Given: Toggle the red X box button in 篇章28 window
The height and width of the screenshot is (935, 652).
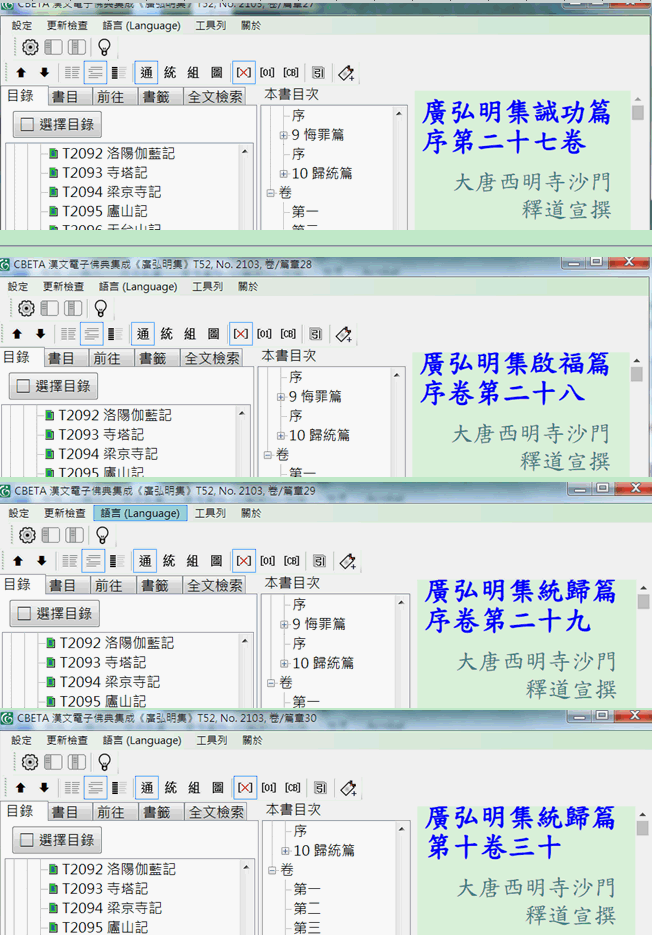Looking at the screenshot, I should click(241, 334).
